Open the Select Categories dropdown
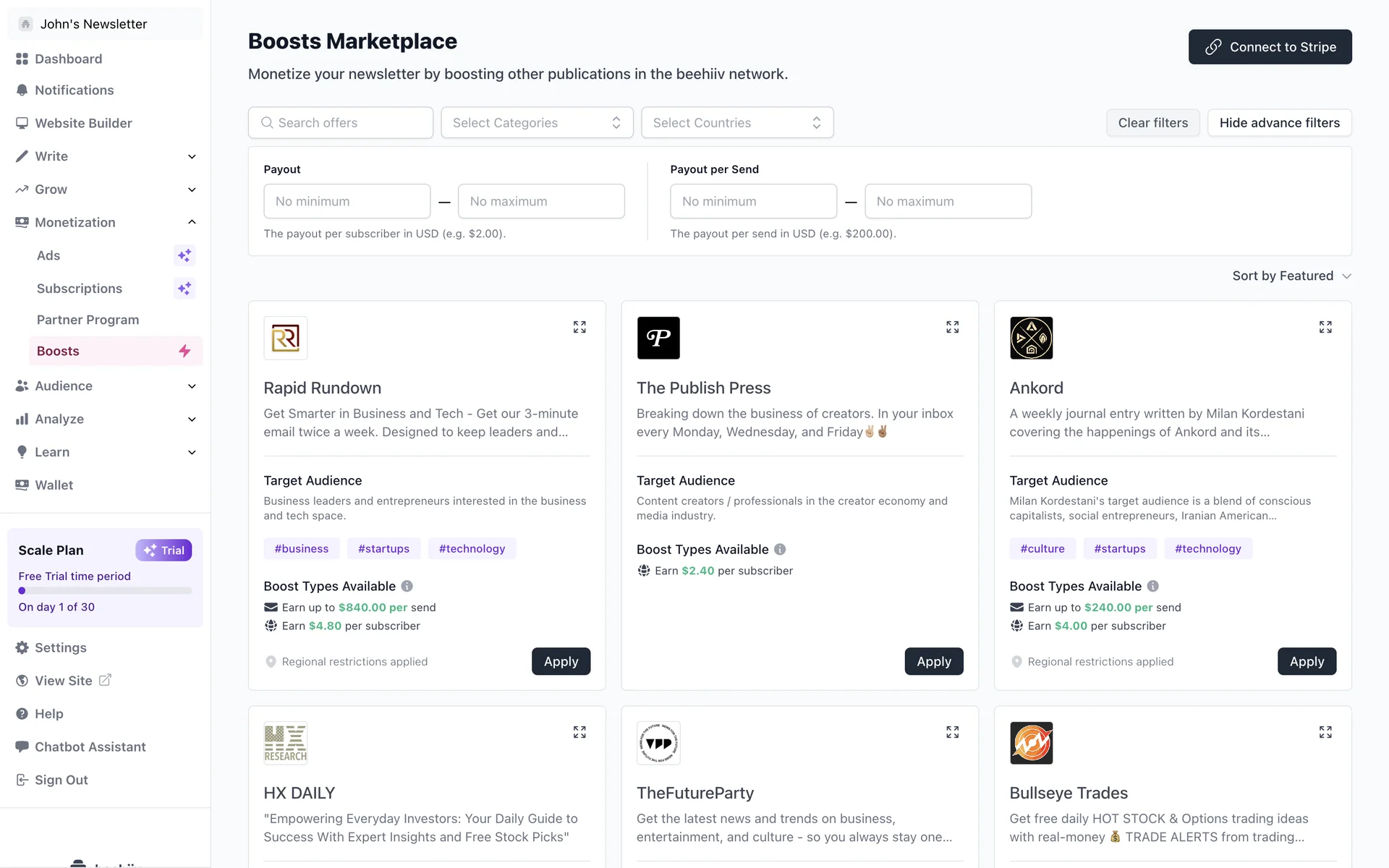This screenshot has width=1389, height=868. [537, 123]
